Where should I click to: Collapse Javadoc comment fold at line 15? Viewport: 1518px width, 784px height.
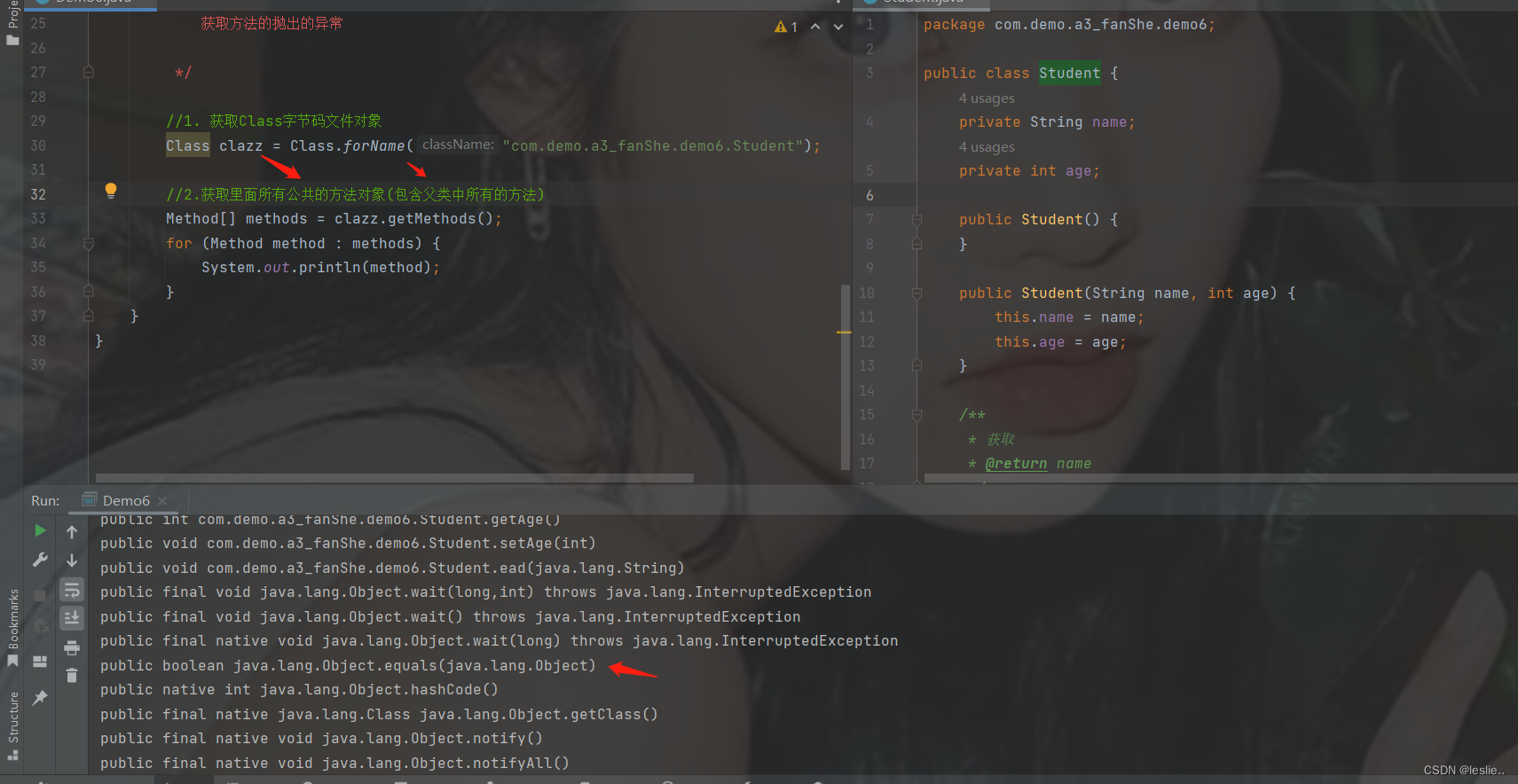coord(917,414)
